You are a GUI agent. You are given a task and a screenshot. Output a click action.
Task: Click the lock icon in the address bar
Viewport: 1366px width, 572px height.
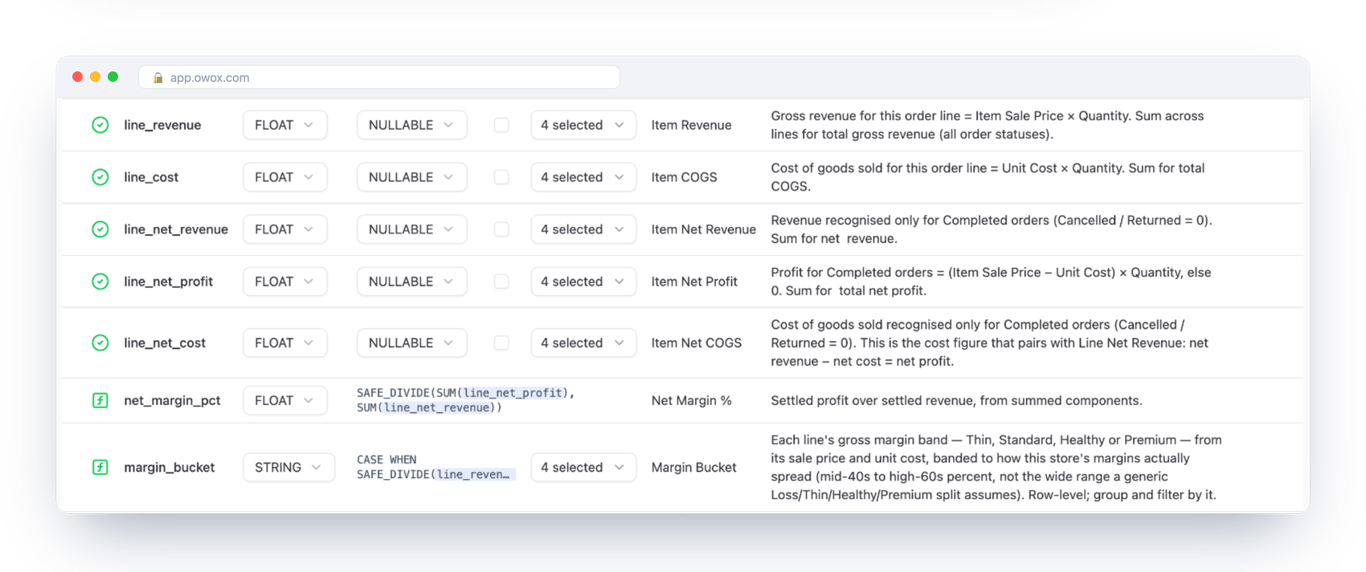pos(158,77)
